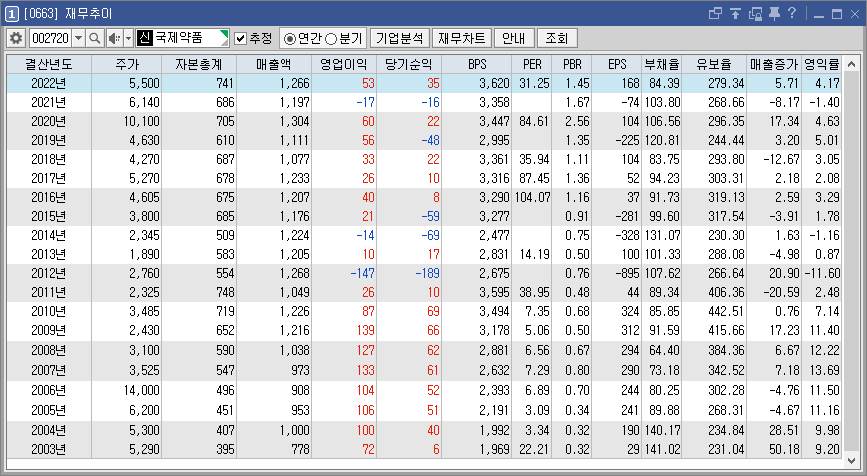This screenshot has height=476, width=867.
Task: Click the speaker sound icon
Action: point(114,38)
